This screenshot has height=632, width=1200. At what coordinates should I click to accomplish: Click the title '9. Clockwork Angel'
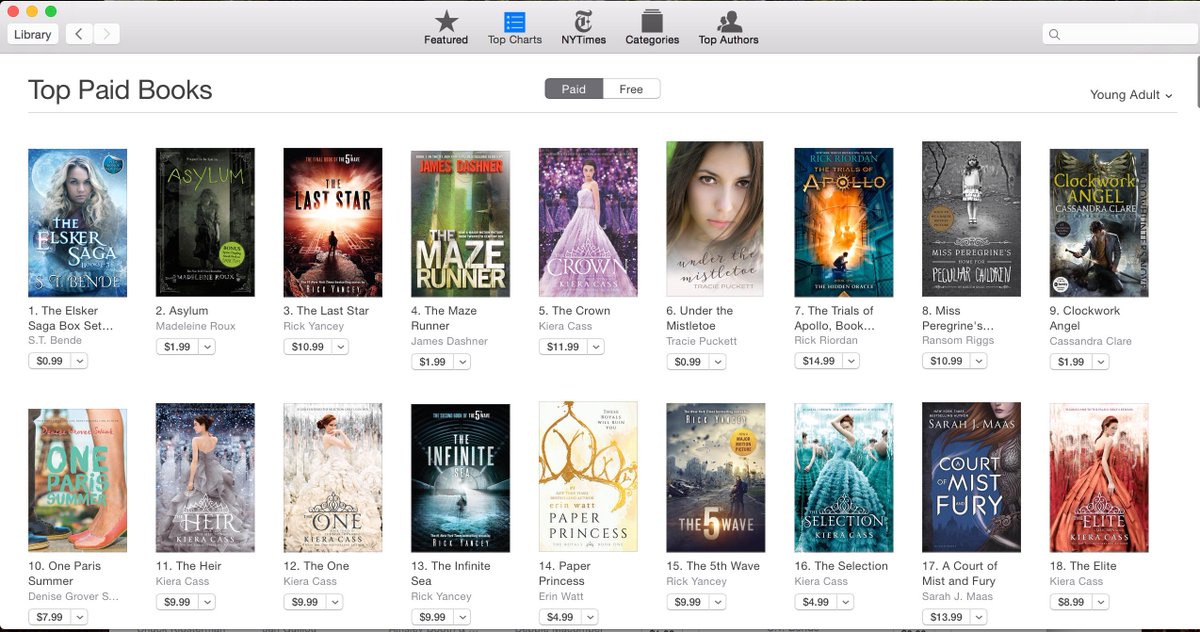tap(1085, 318)
